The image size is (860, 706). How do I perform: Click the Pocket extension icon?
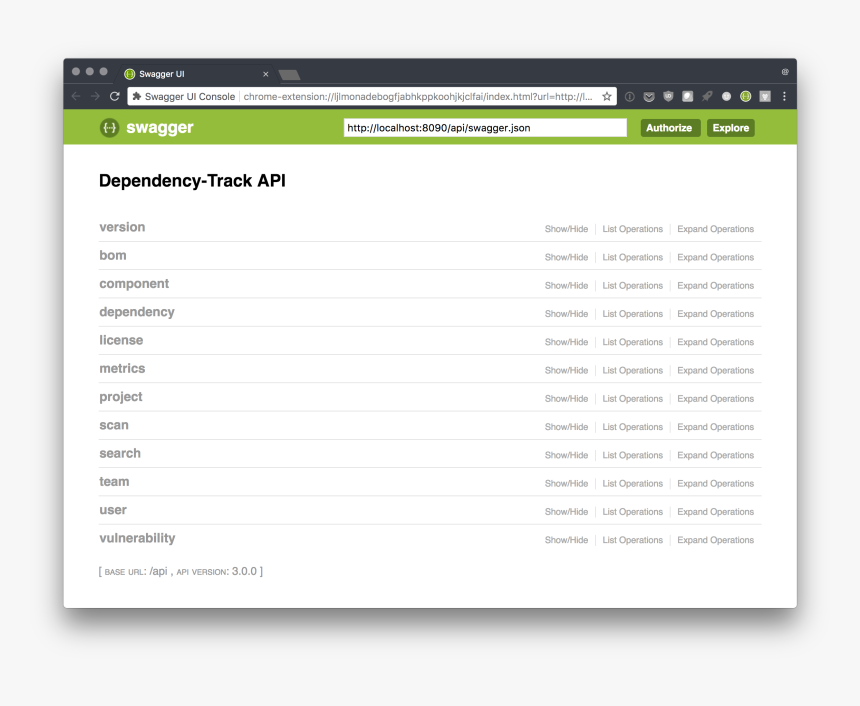point(649,97)
